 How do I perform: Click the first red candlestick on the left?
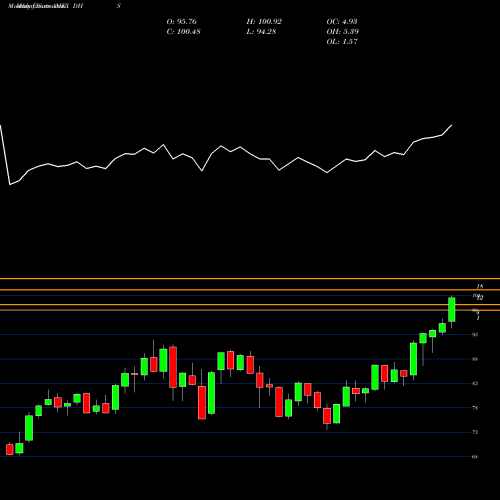pos(10,449)
